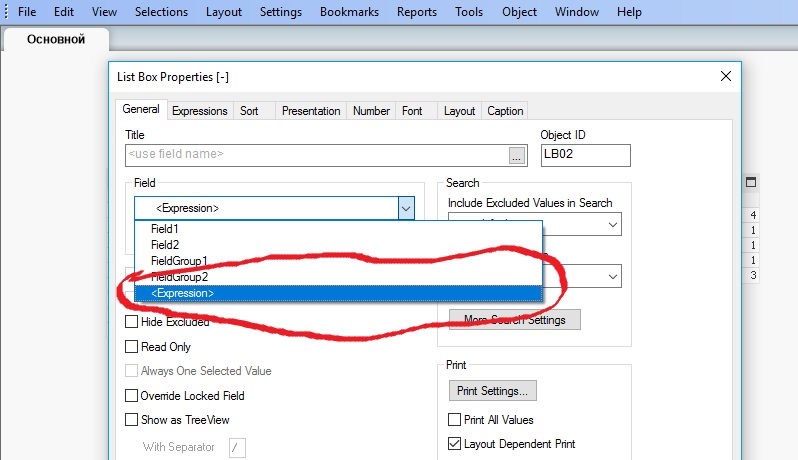Viewport: 798px width, 460px height.
Task: Choose FieldGroup1 in the field list
Action: pyautogui.click(x=179, y=260)
